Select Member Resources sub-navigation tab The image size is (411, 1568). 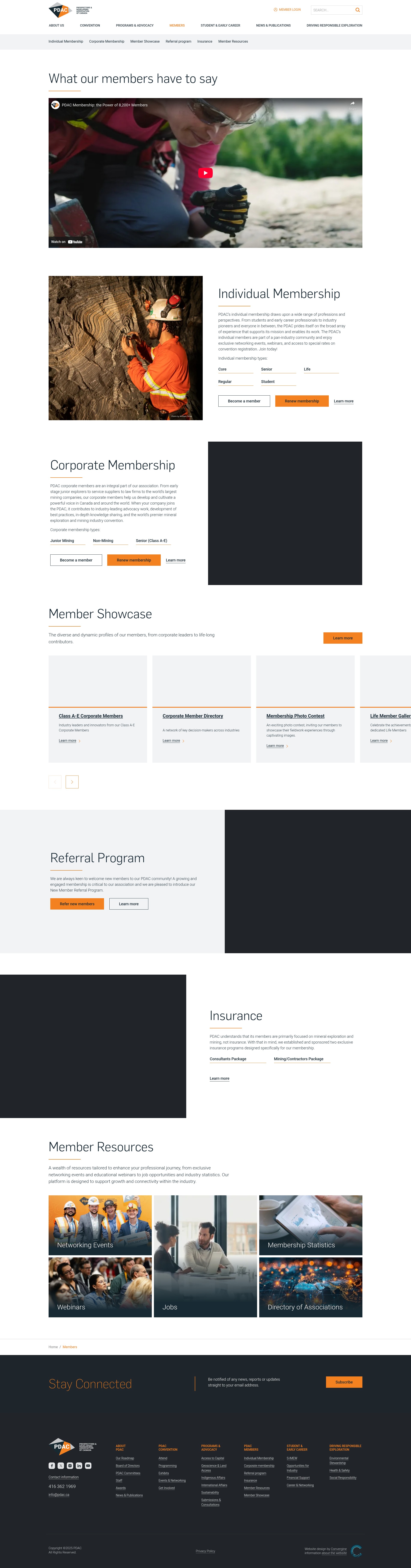click(x=233, y=41)
